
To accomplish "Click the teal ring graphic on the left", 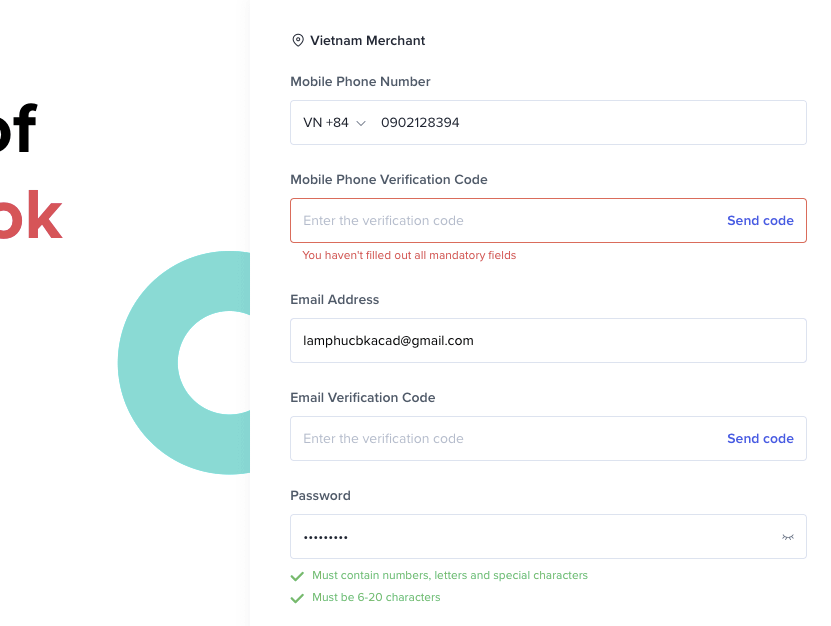I will click(x=150, y=364).
